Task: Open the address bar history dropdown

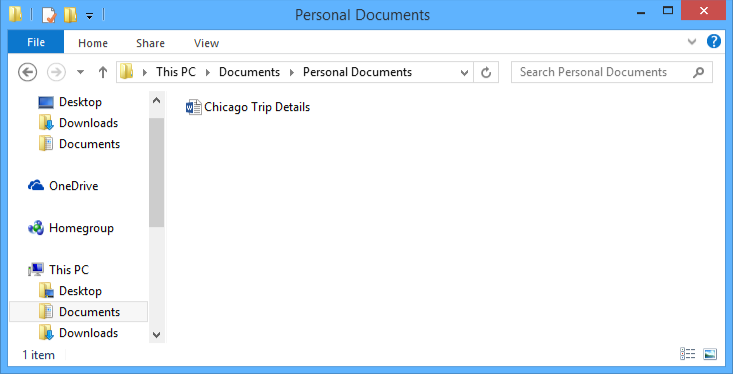Action: (464, 72)
